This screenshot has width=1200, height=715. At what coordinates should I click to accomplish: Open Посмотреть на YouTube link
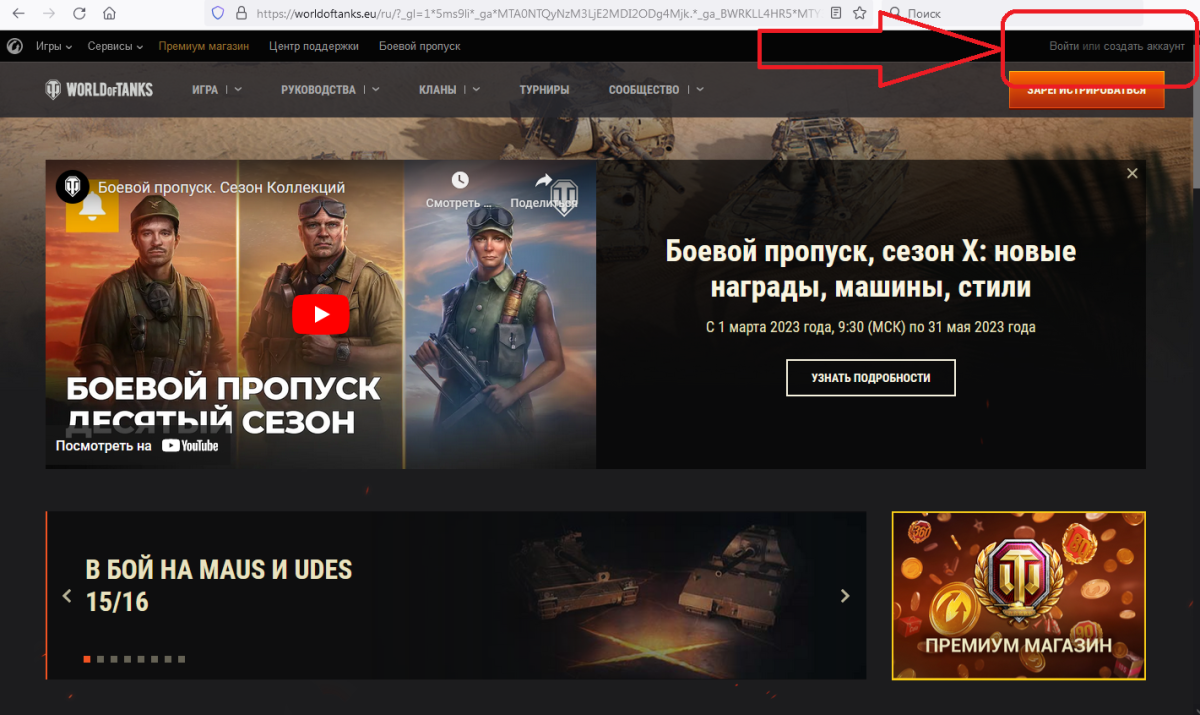click(137, 446)
